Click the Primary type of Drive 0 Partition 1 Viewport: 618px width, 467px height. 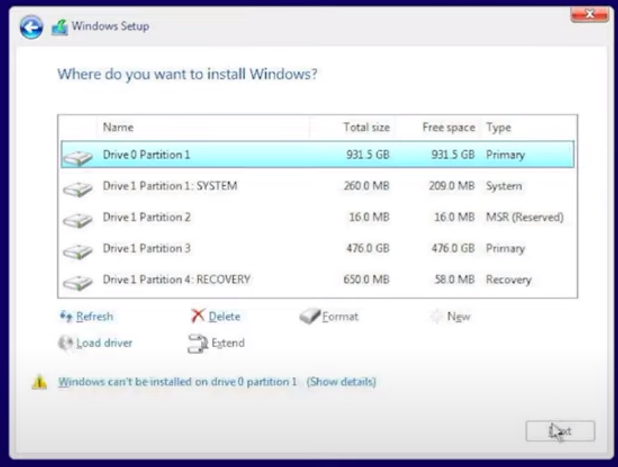[505, 155]
